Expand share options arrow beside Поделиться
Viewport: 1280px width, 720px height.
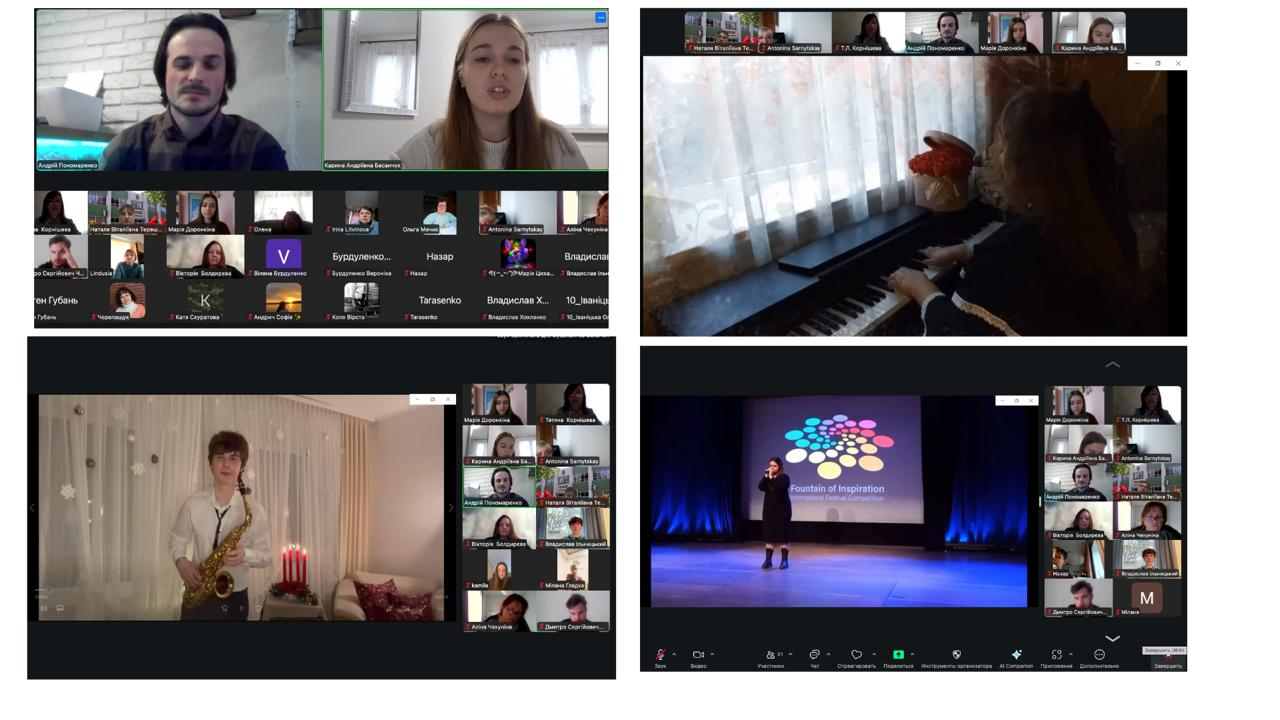point(912,655)
